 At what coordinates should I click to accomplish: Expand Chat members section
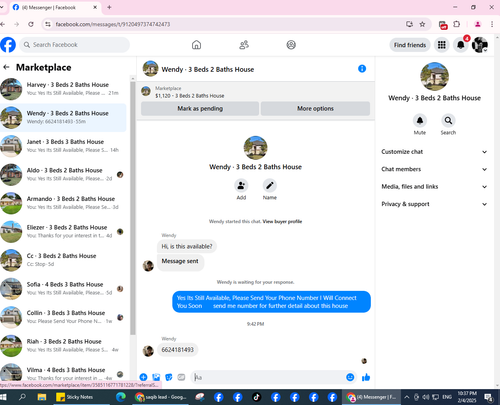(434, 169)
